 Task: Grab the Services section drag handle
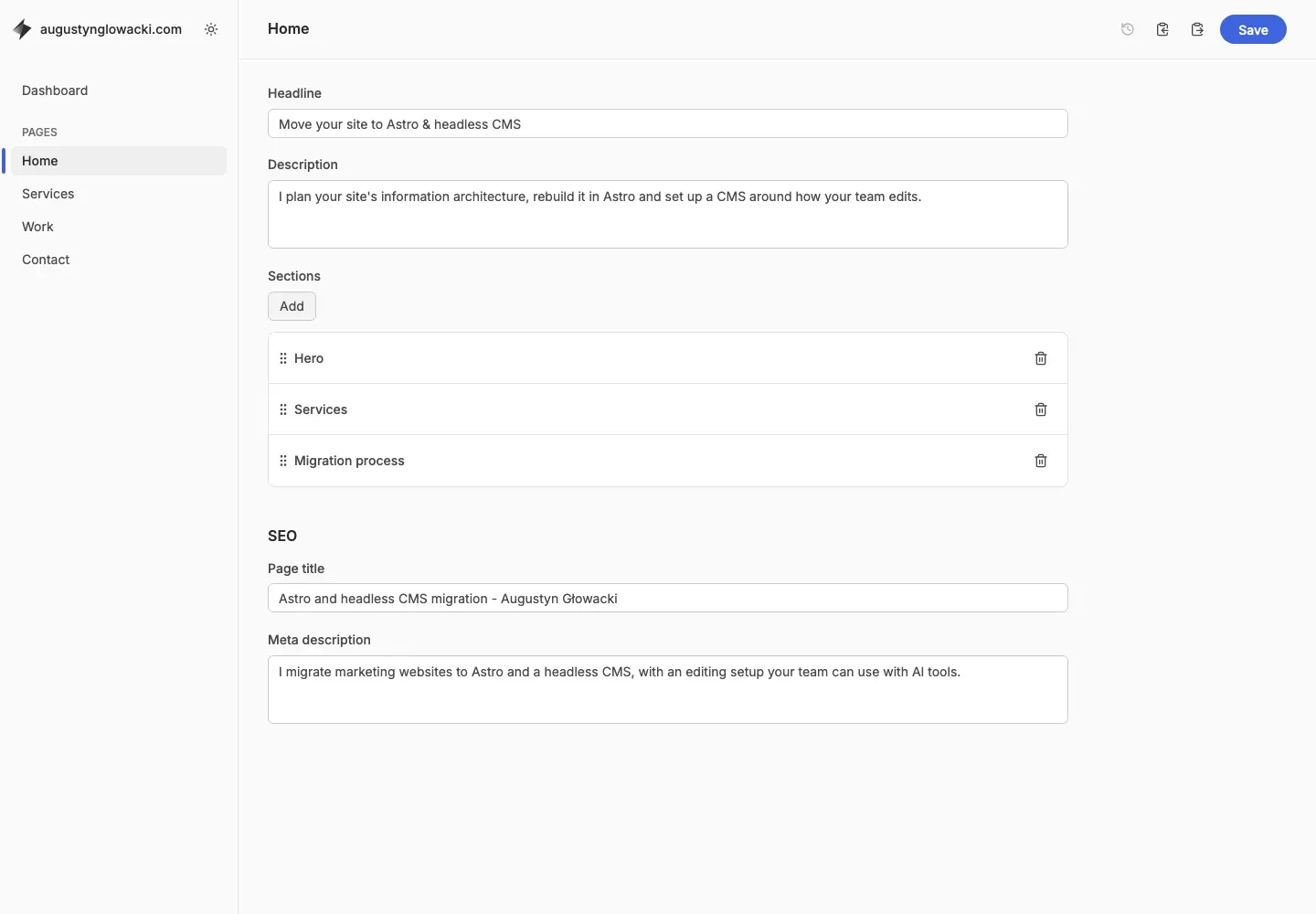283,409
